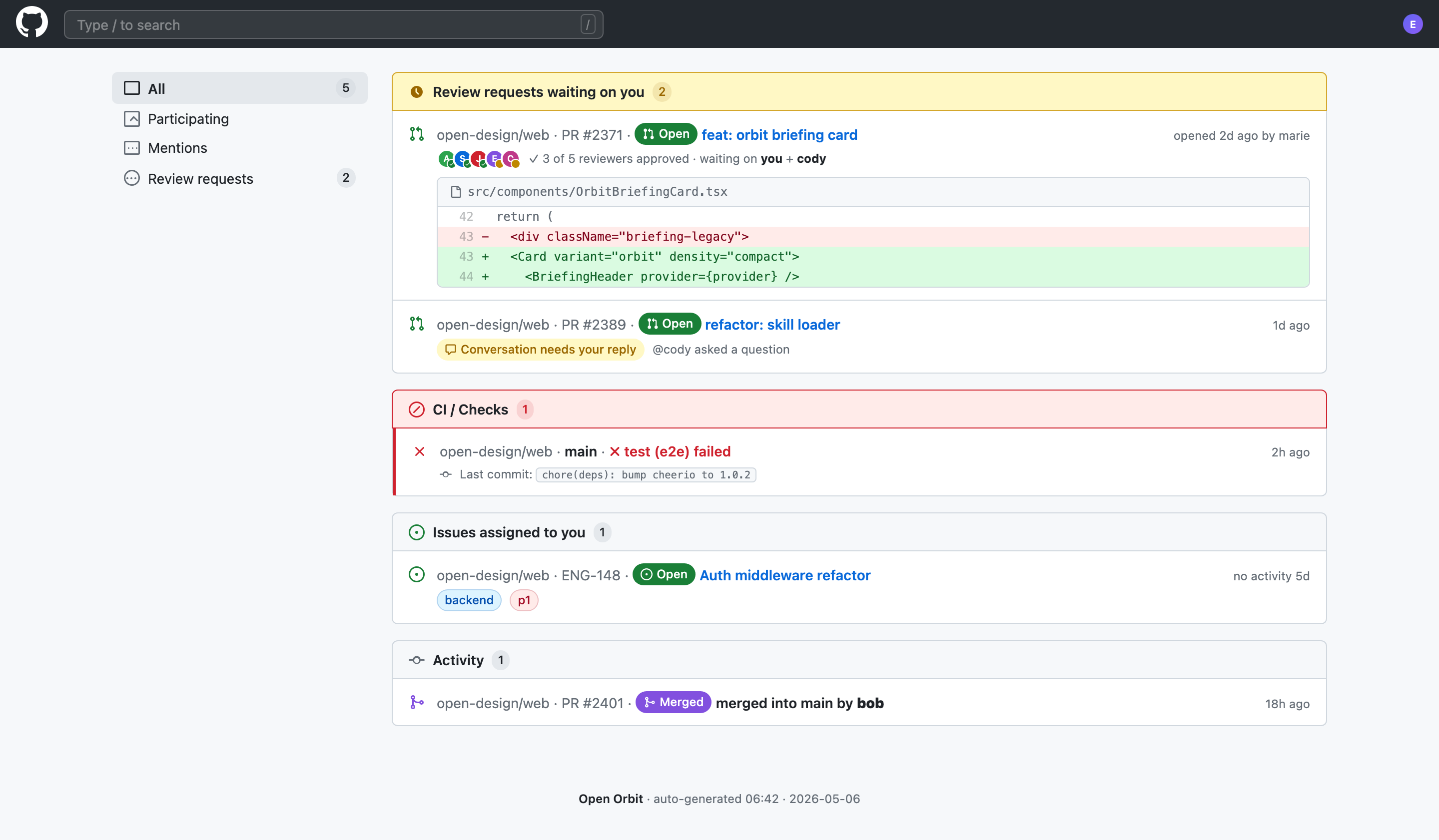1439x840 pixels.
Task: Click the Merged badge on PR #2401
Action: pos(673,702)
